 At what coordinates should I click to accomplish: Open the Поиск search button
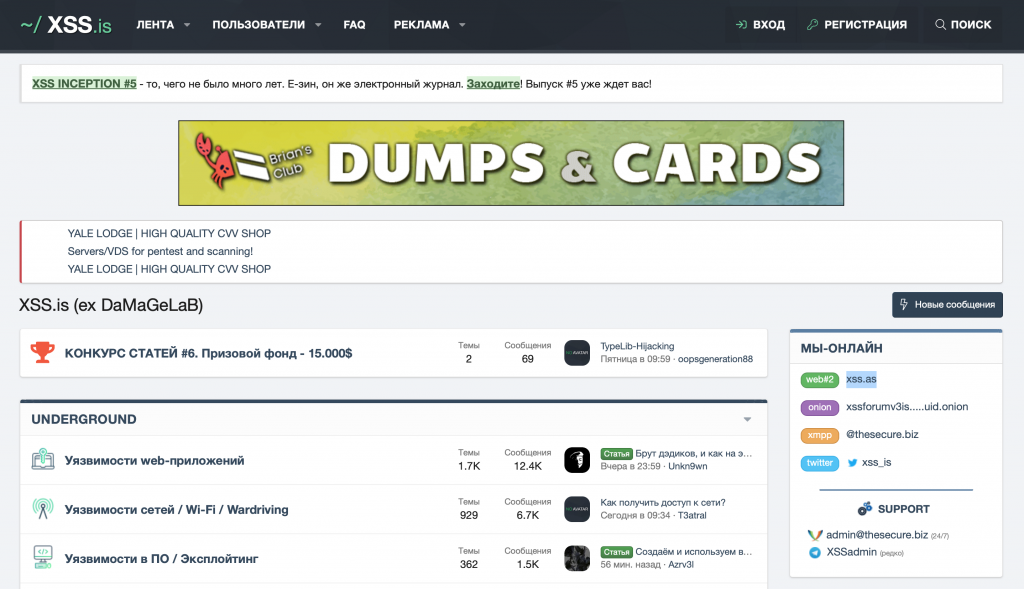(963, 25)
